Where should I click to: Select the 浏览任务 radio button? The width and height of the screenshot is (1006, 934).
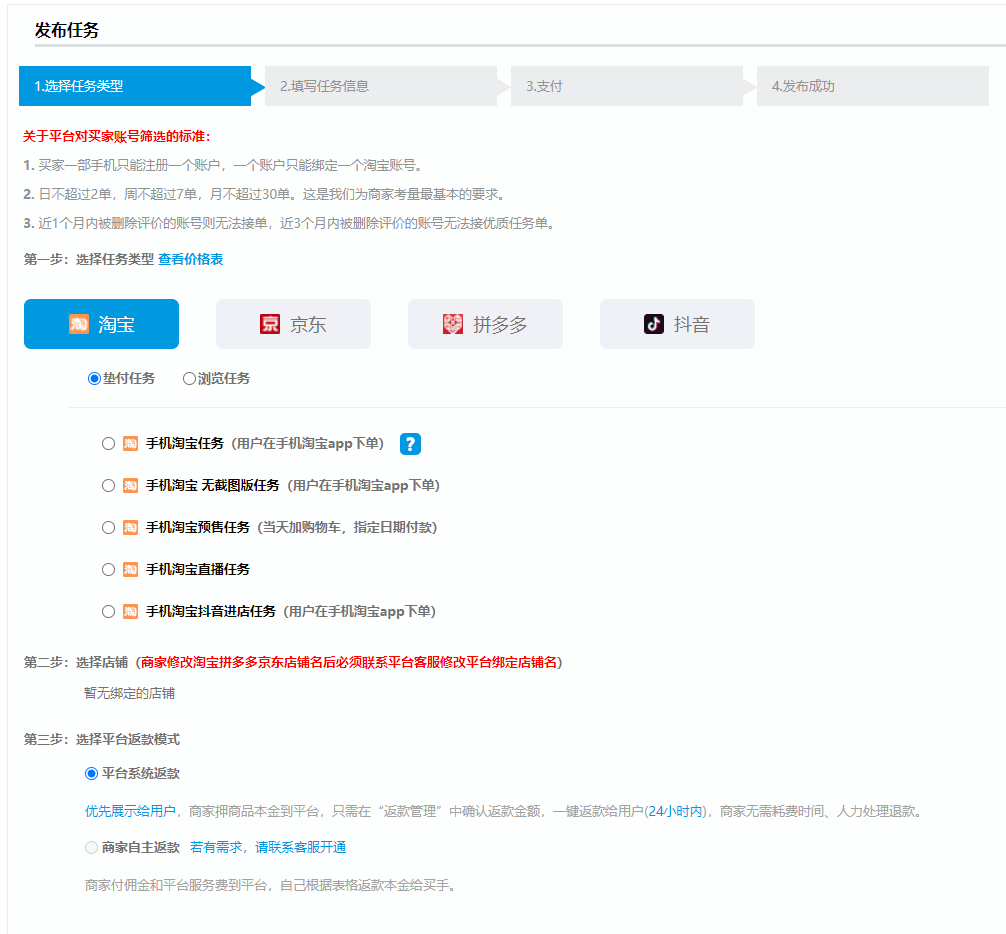[189, 378]
